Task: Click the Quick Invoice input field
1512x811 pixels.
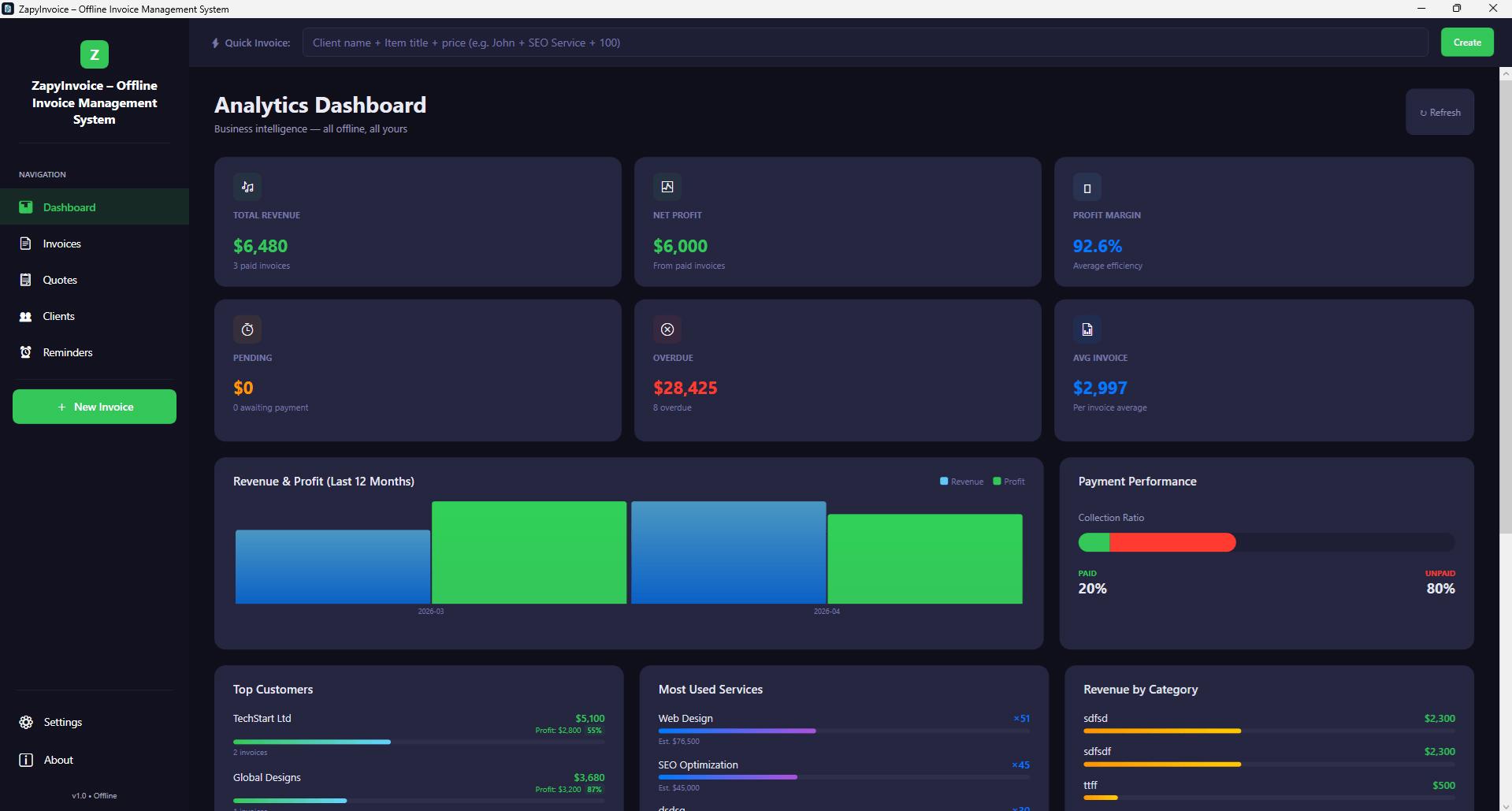Action: [x=865, y=43]
